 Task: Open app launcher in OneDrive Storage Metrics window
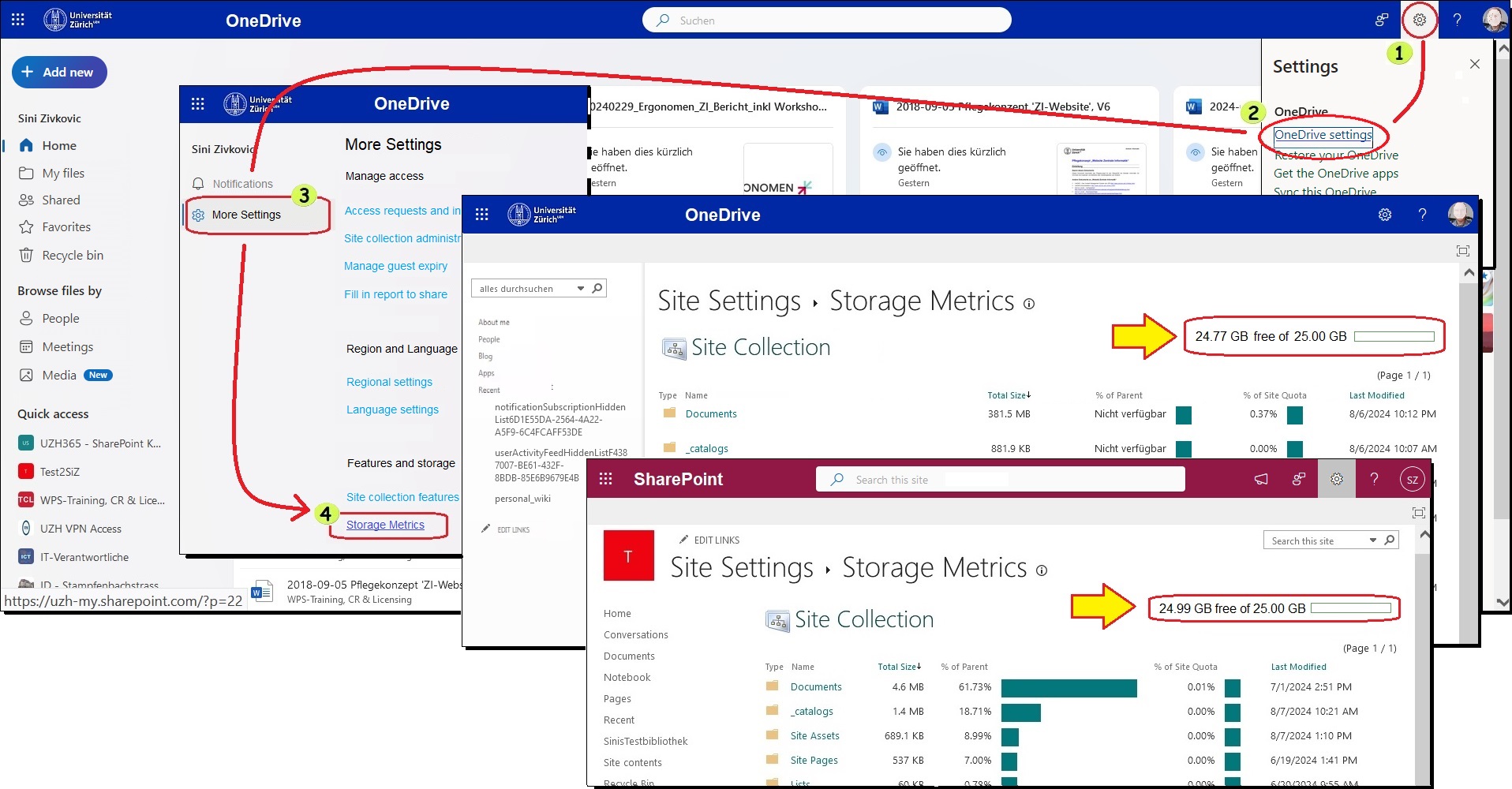pyautogui.click(x=481, y=215)
